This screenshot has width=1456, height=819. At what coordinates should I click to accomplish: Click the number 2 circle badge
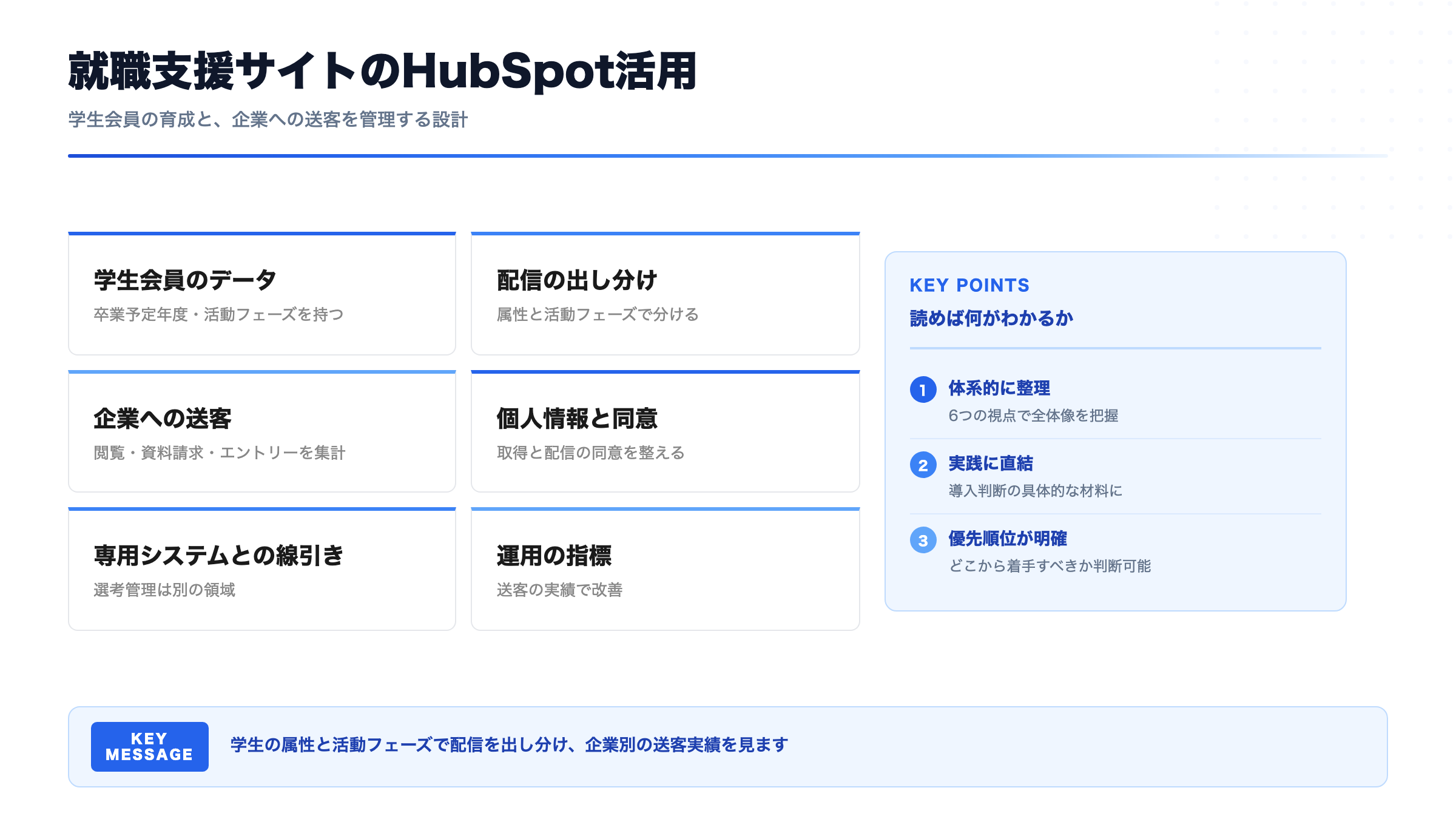(x=923, y=465)
